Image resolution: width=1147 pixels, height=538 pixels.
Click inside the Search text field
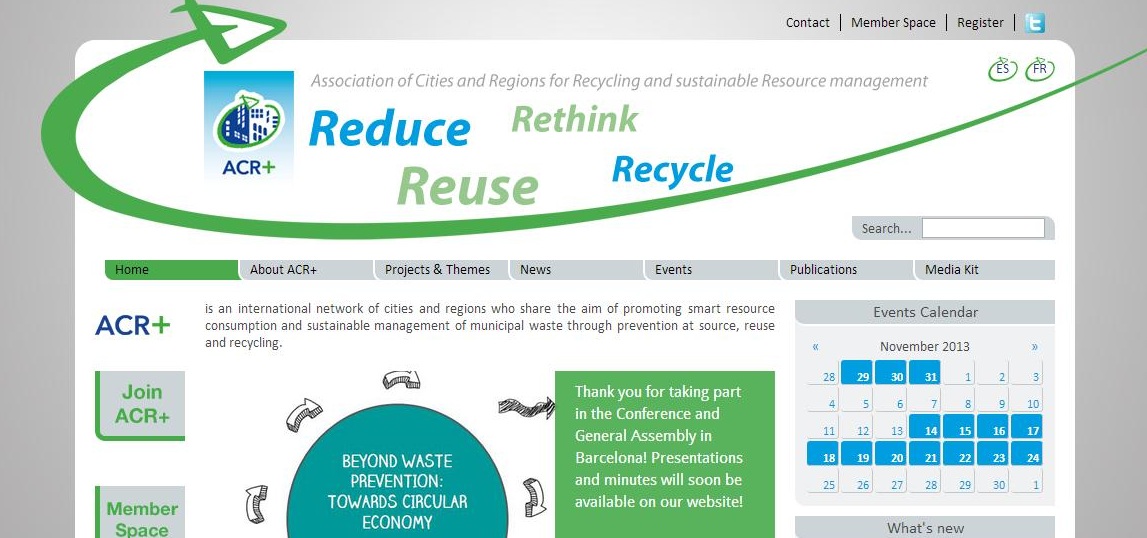click(982, 229)
